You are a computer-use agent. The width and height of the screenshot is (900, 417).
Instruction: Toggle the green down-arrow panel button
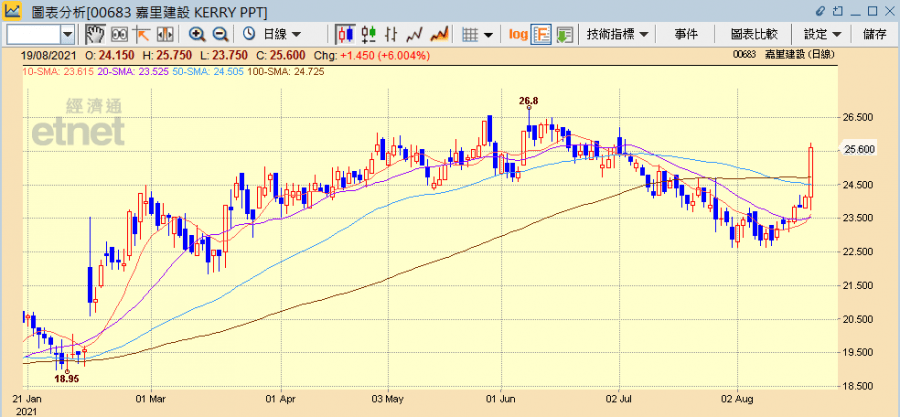click(564, 34)
